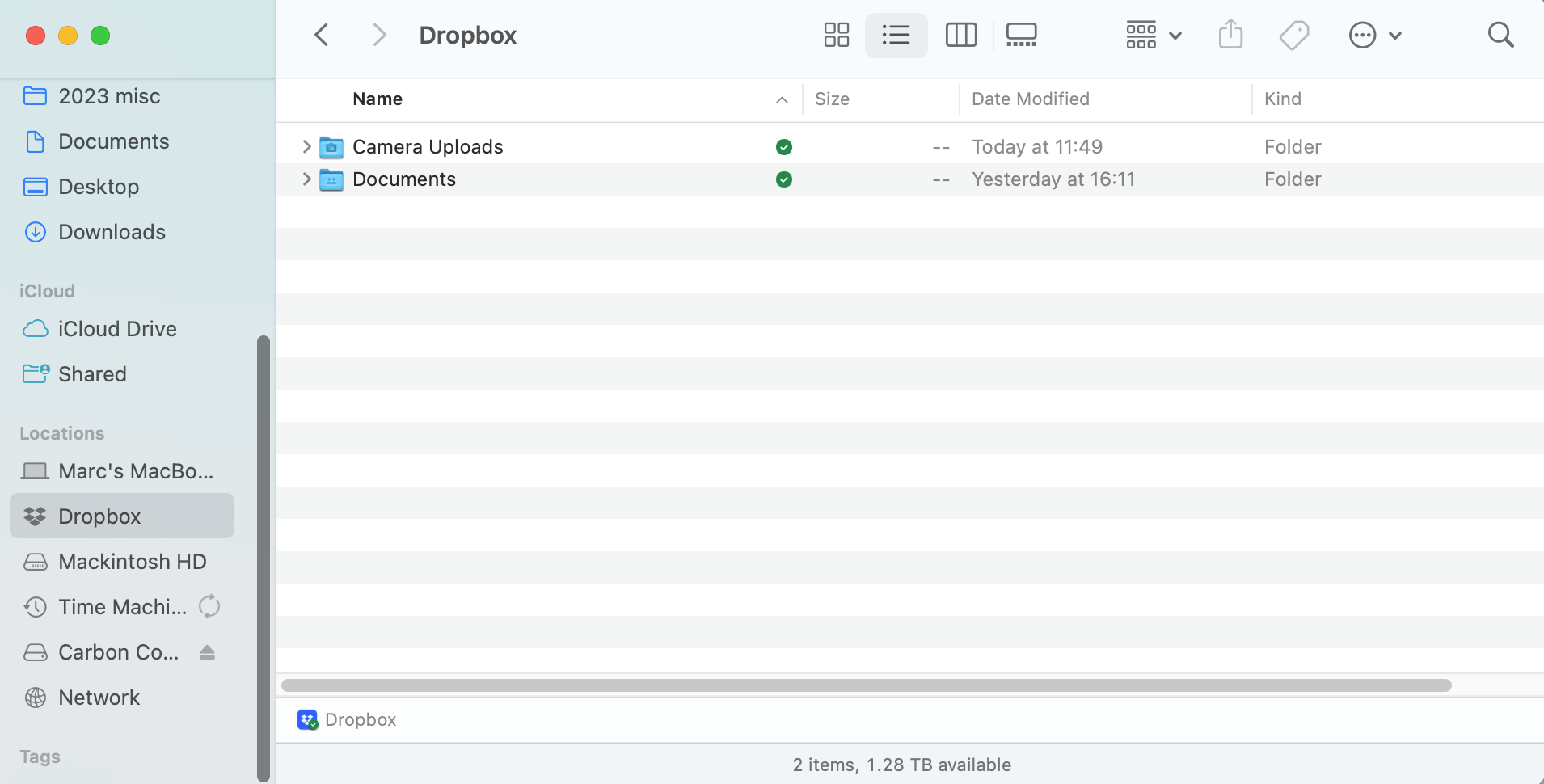
Task: Click the Camera Uploads green sync checkmark
Action: 783,147
